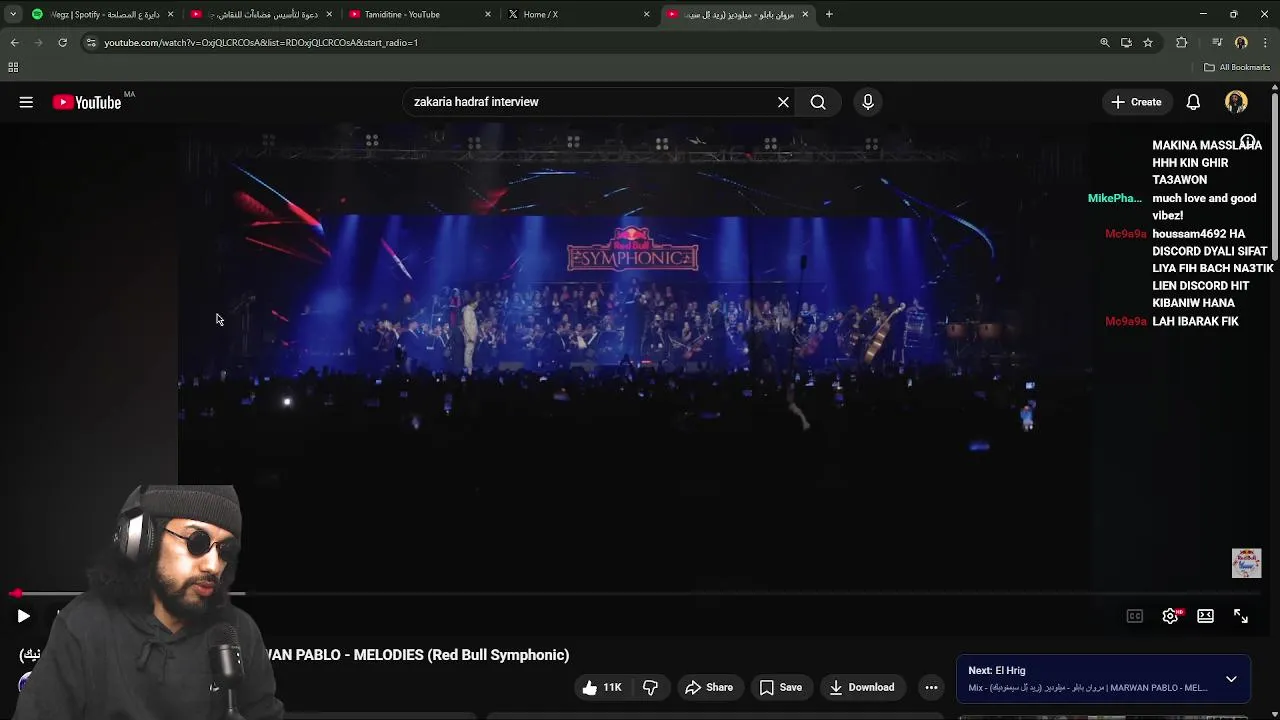This screenshot has width=1280, height=720.
Task: Like the video with 11K likes
Action: (601, 687)
